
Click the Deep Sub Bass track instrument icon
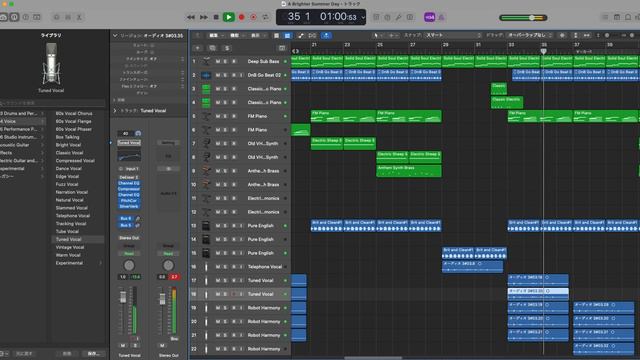click(x=206, y=61)
